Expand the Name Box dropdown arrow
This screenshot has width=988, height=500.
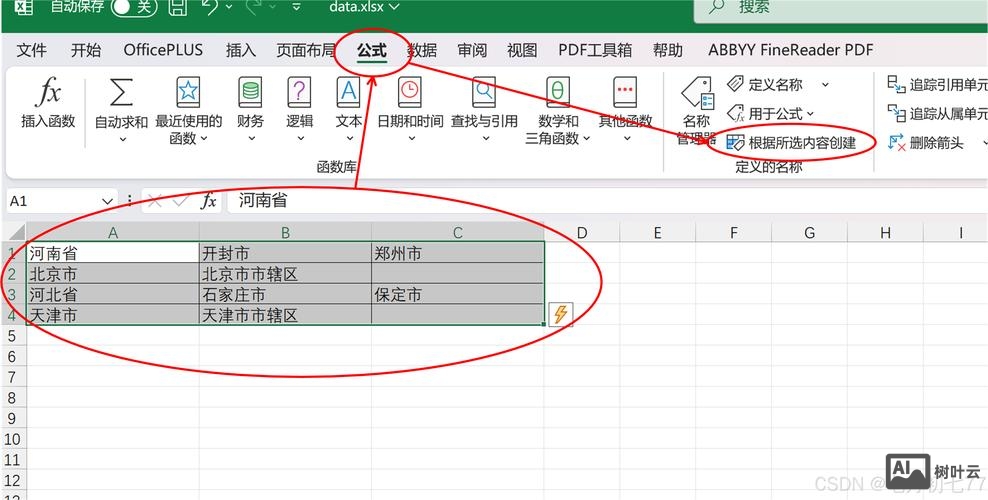click(107, 202)
